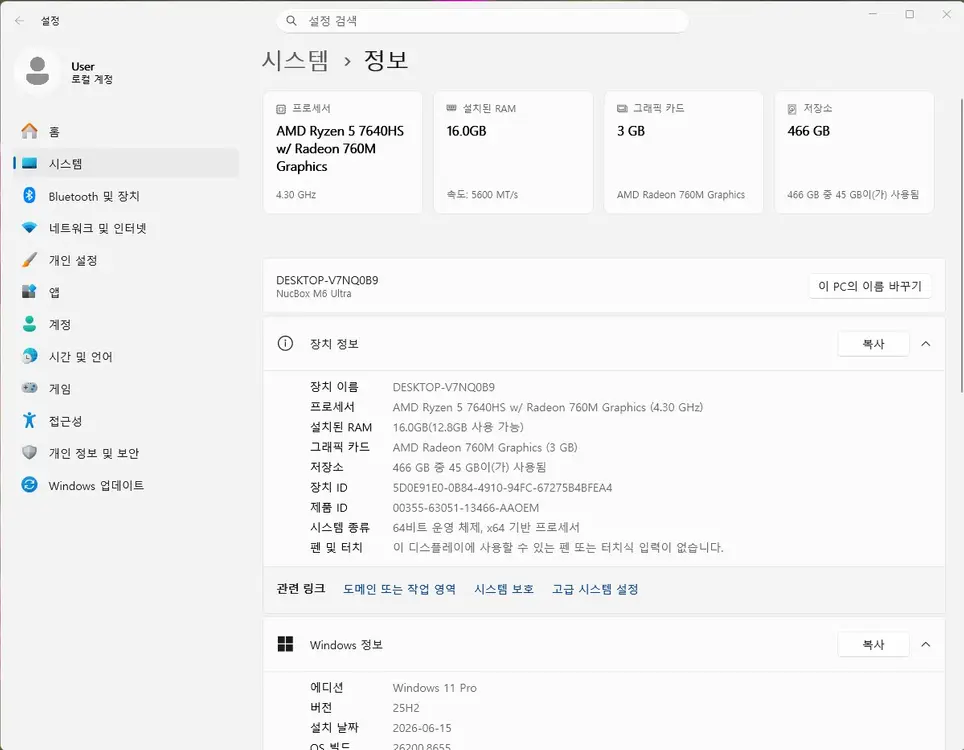
Task: Click the 접근성 figure icon
Action: tap(29, 420)
